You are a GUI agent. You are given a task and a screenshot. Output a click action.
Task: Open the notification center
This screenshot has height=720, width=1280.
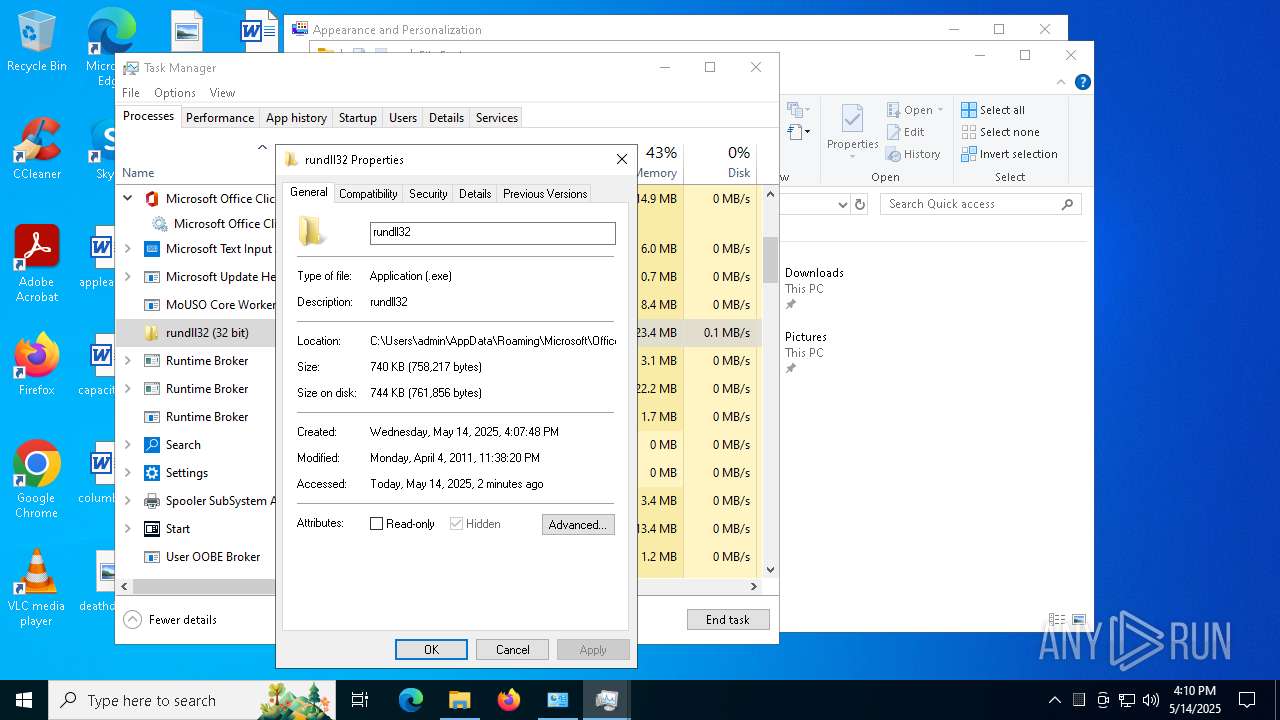pos(1247,700)
